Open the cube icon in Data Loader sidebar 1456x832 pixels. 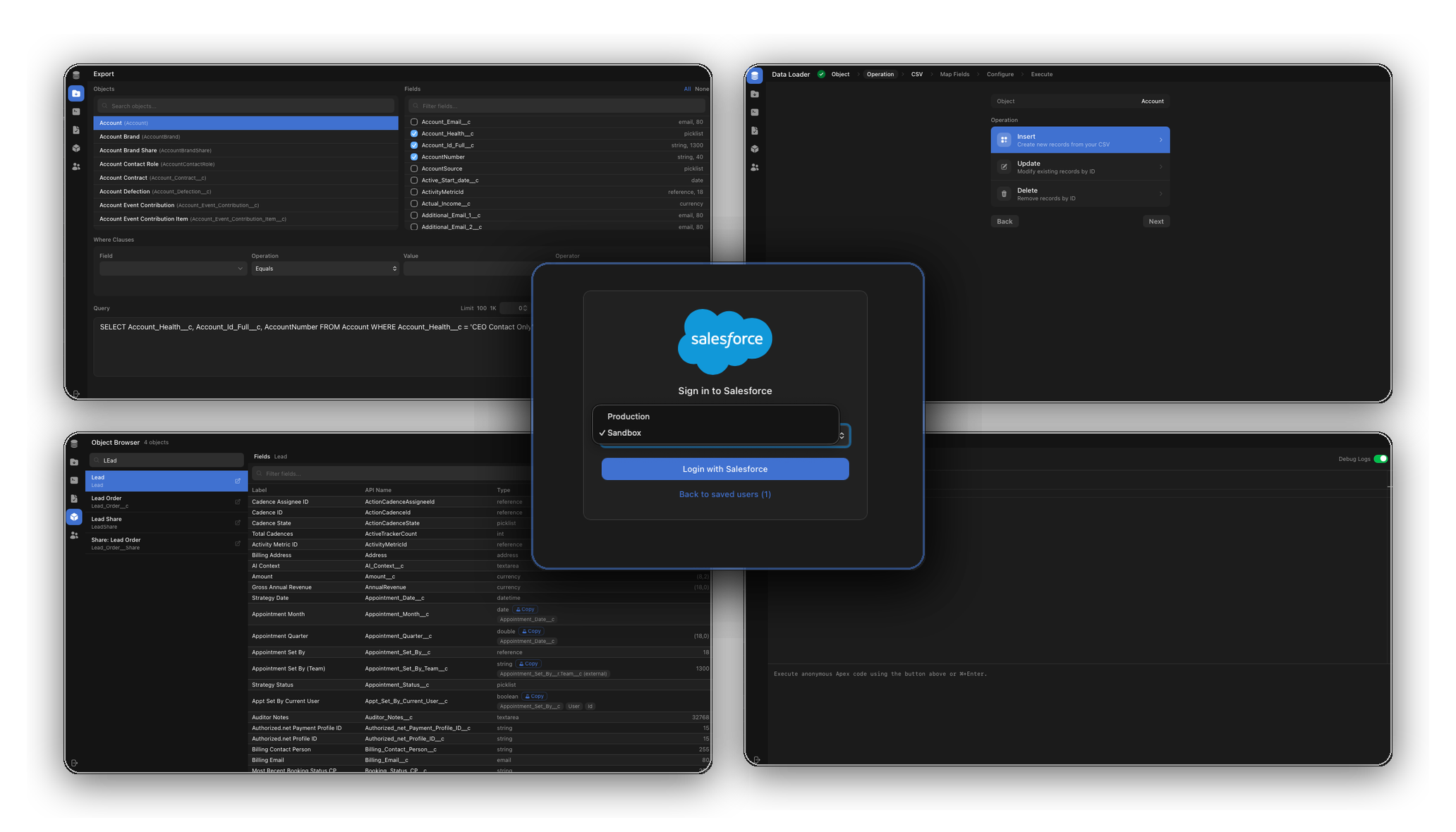755,149
